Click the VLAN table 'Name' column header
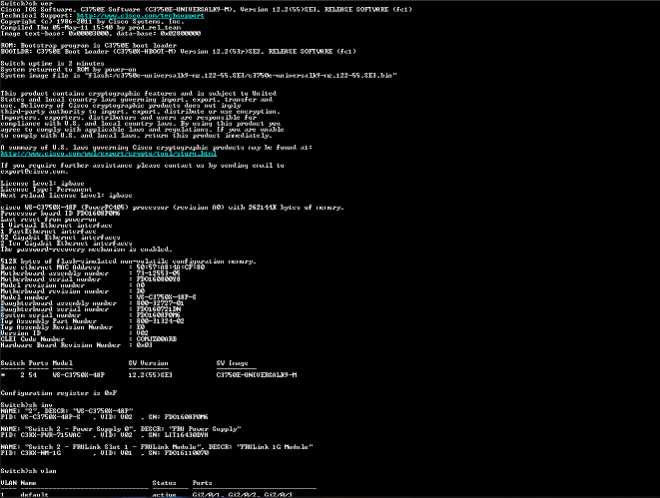 tap(29, 483)
